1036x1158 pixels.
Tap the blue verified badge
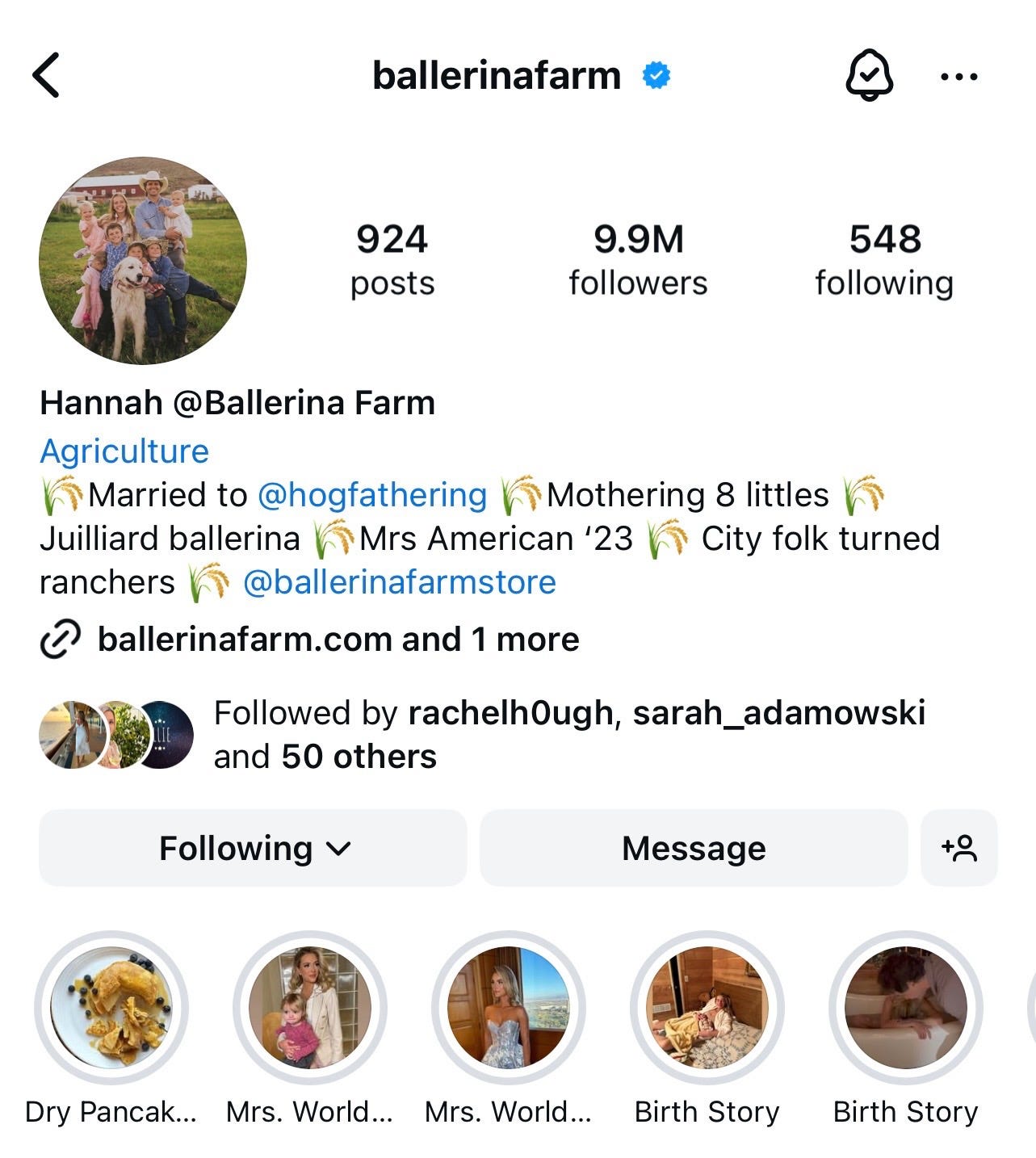pos(656,75)
